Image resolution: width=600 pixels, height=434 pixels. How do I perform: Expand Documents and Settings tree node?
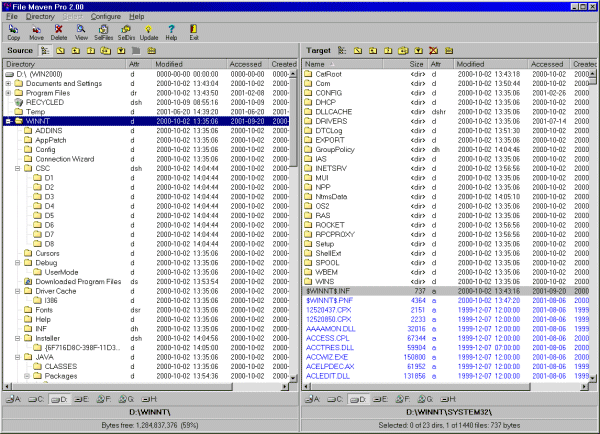(x=8, y=83)
